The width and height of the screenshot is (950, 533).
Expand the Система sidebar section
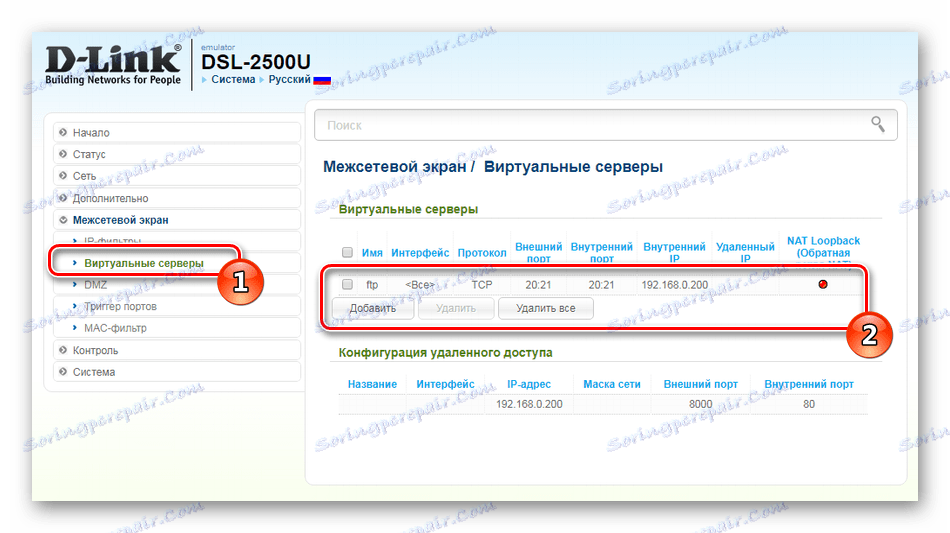tap(177, 372)
